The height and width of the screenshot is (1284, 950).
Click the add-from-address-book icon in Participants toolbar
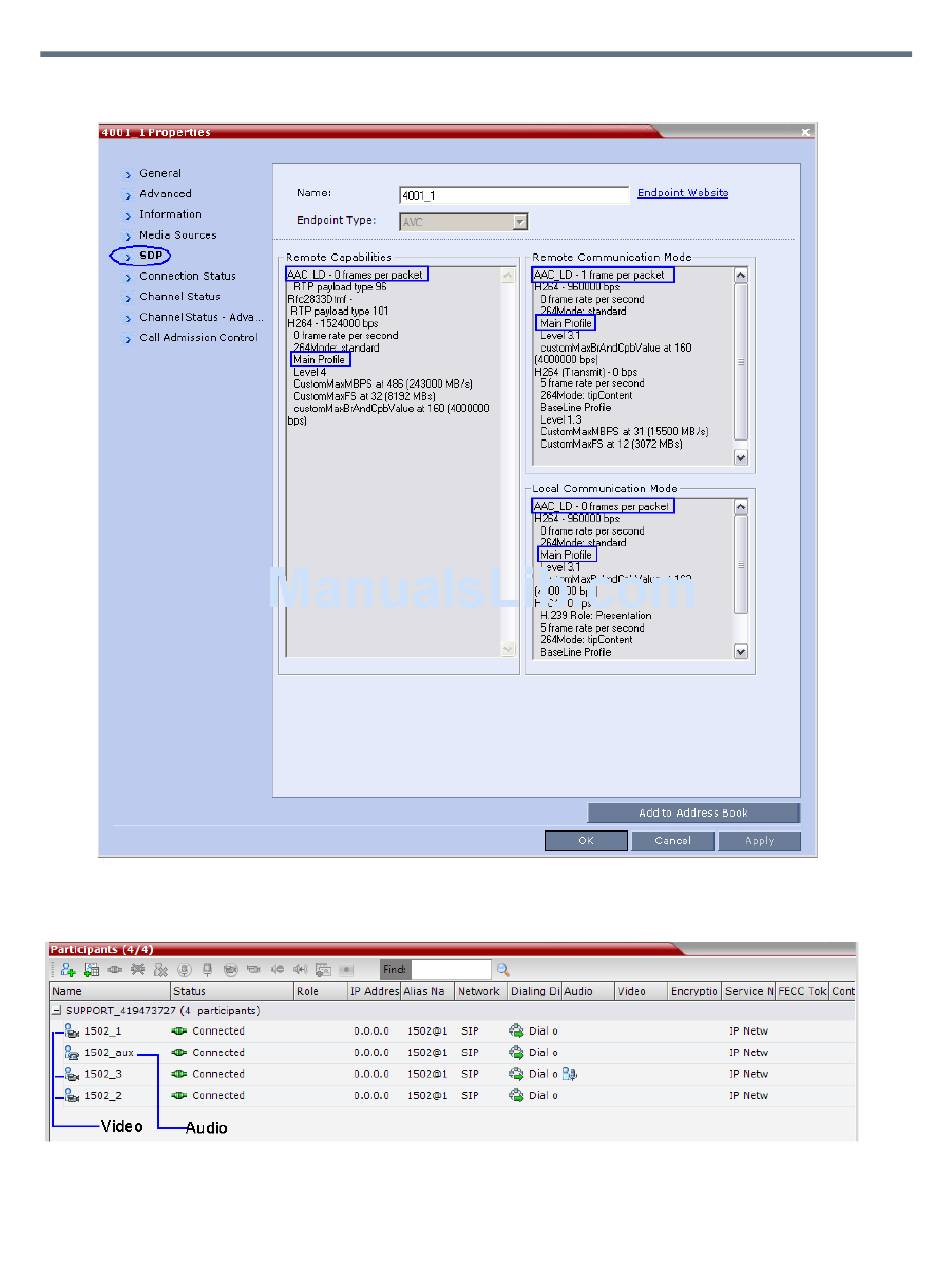coord(91,969)
